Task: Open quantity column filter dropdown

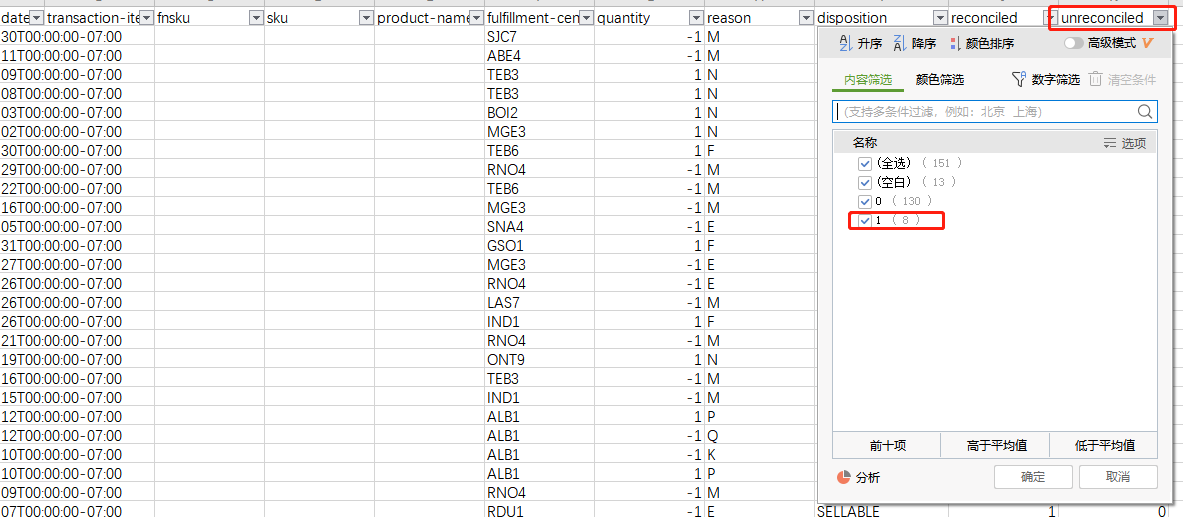Action: click(x=696, y=18)
